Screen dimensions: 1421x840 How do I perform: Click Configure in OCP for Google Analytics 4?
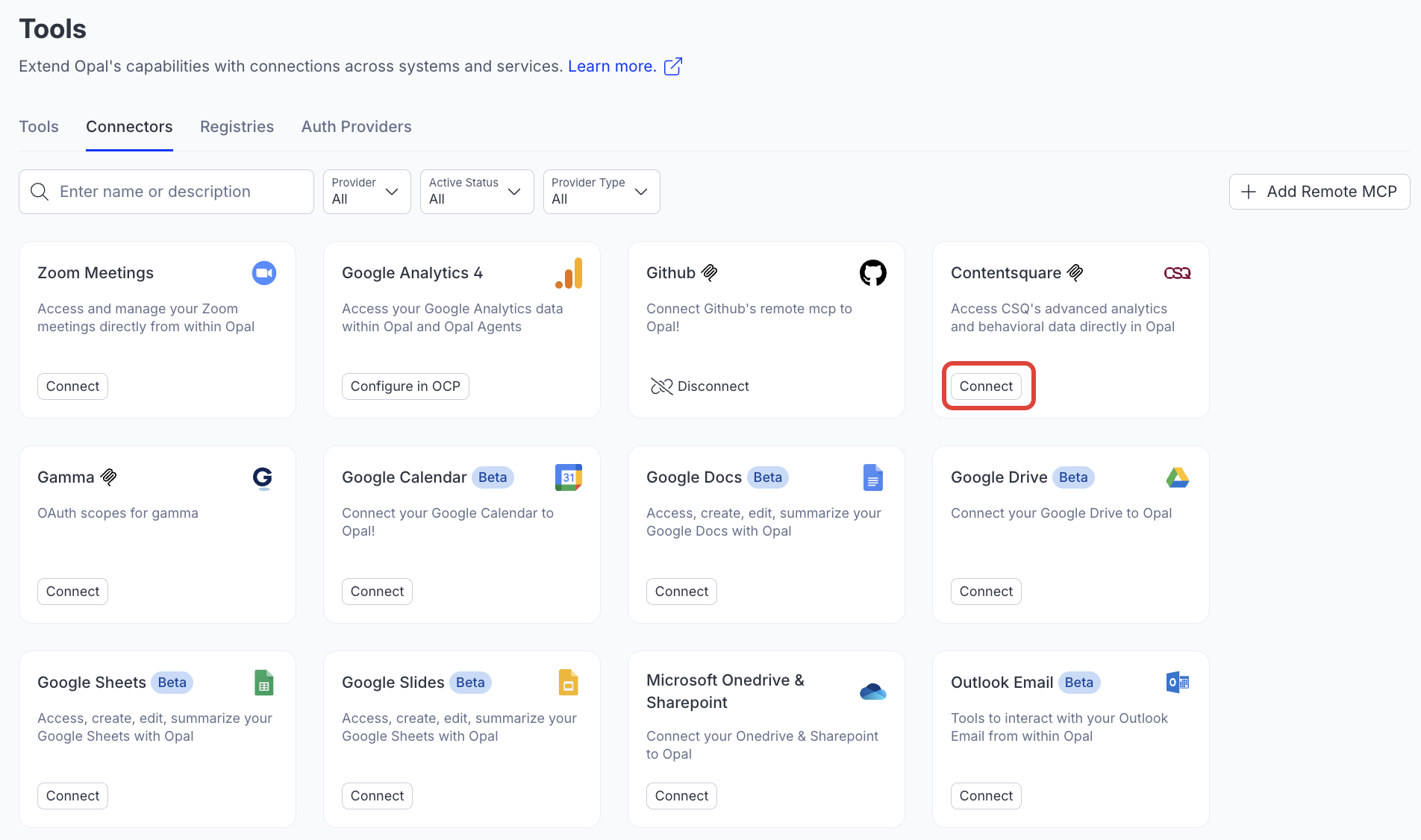point(405,386)
